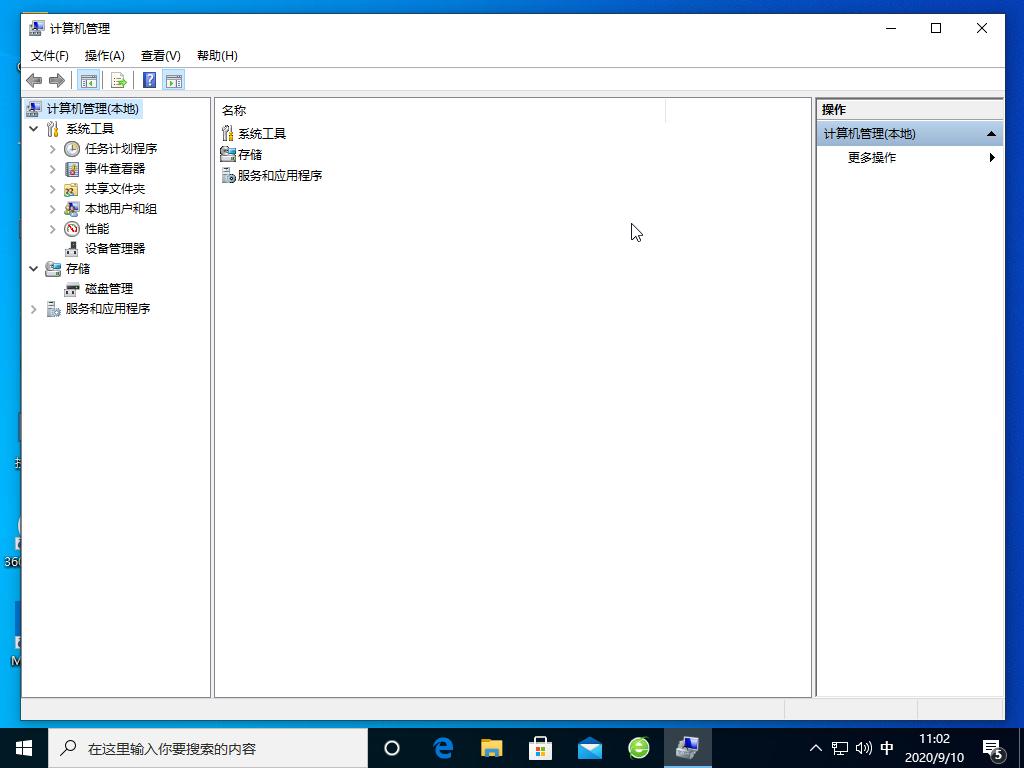Open the 查看(V) menu
1024x768 pixels.
pyautogui.click(x=160, y=56)
